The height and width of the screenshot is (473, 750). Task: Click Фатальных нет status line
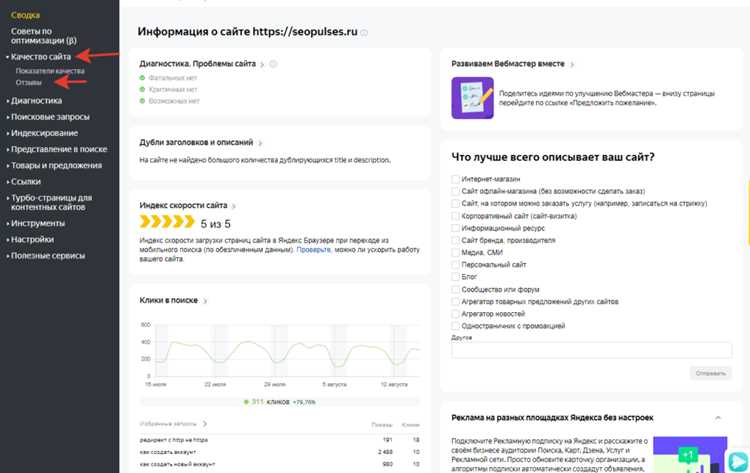click(x=168, y=78)
